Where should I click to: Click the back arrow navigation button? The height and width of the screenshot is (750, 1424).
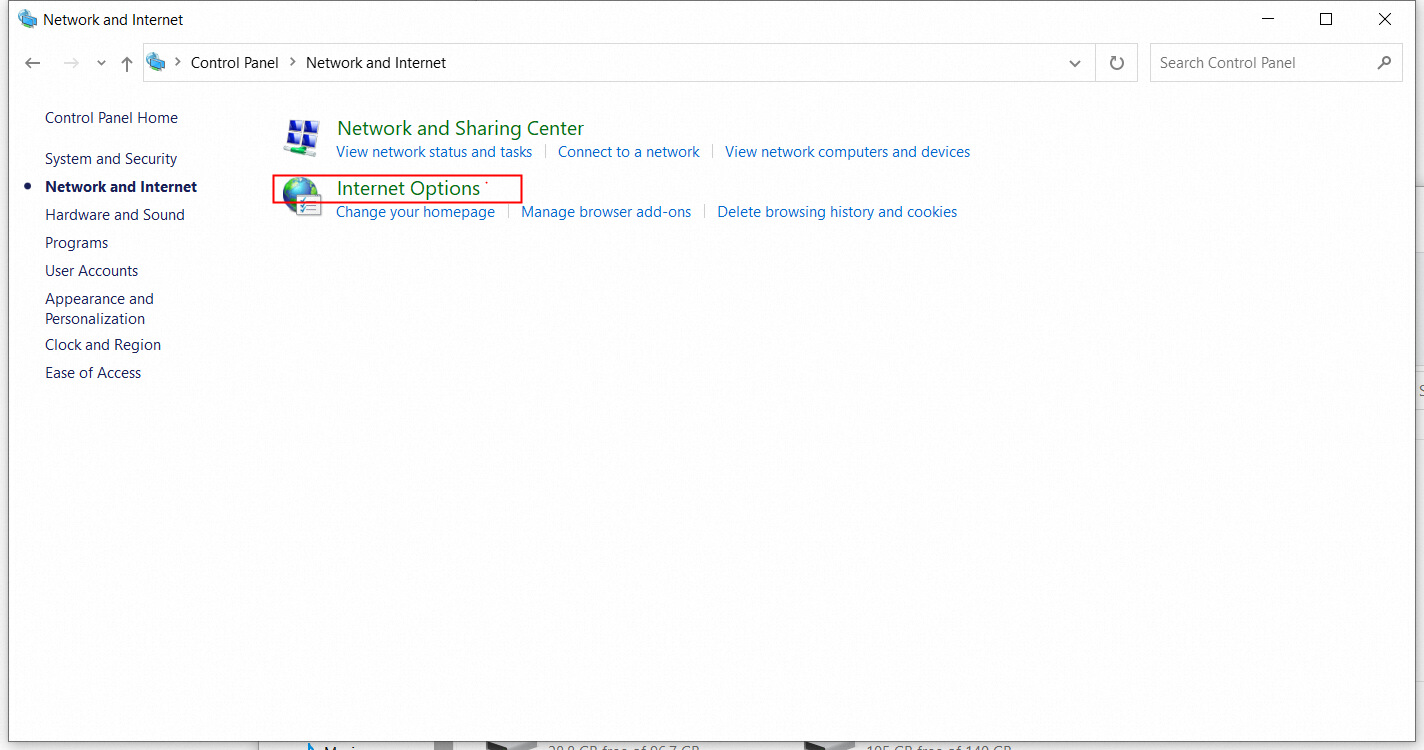click(33, 63)
